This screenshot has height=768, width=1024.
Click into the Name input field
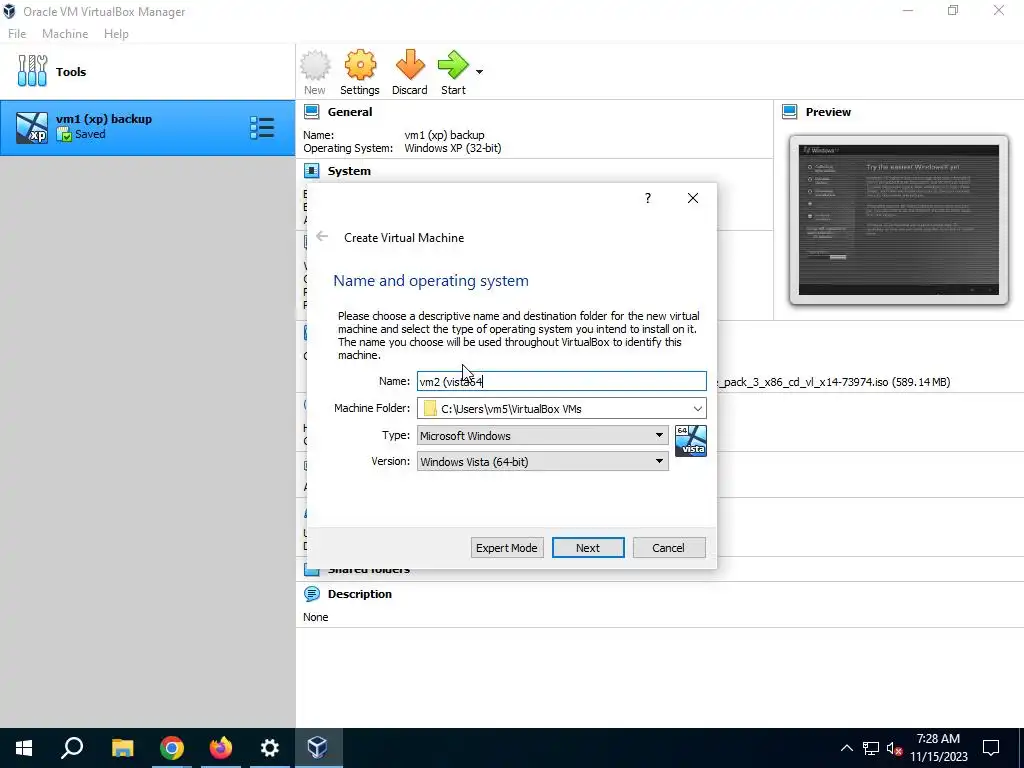click(562, 381)
